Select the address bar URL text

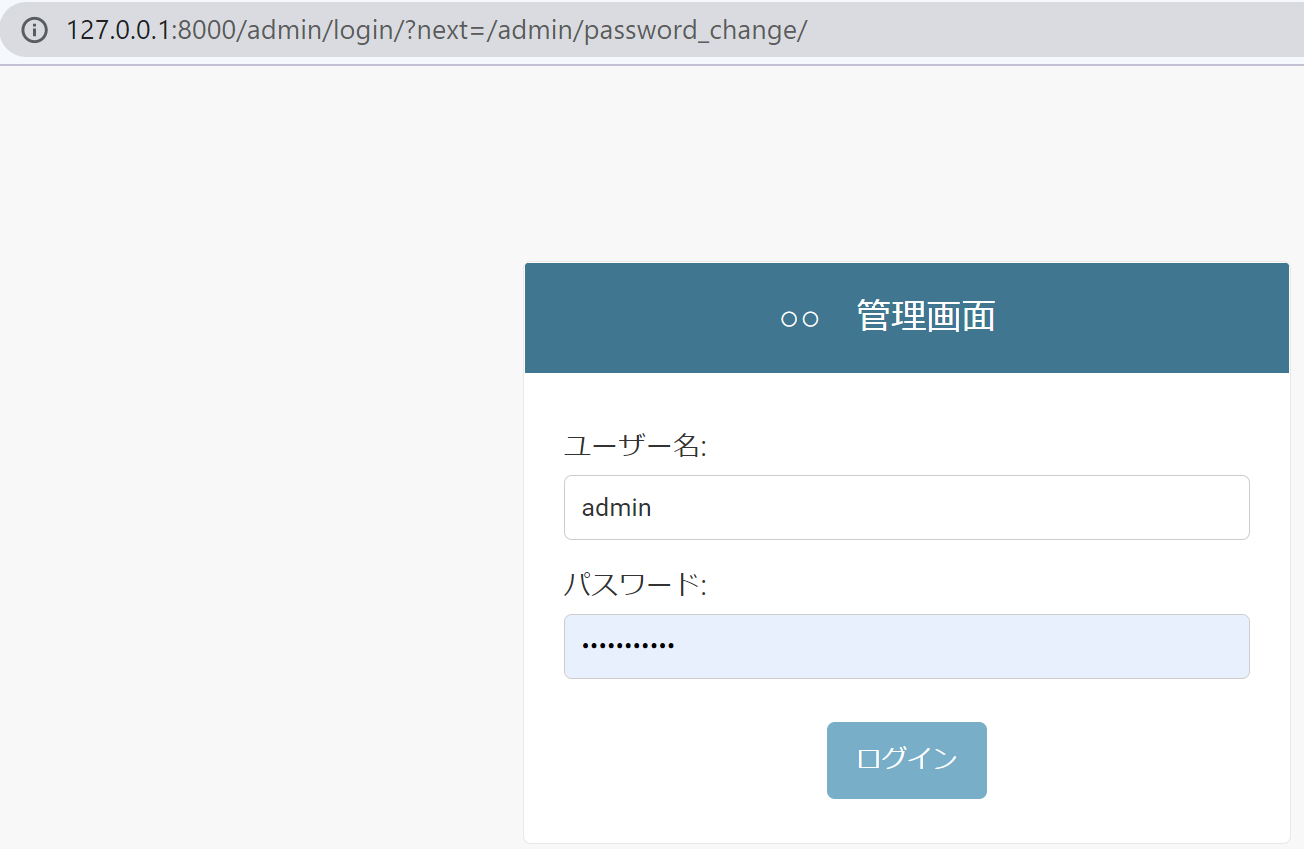(x=436, y=30)
